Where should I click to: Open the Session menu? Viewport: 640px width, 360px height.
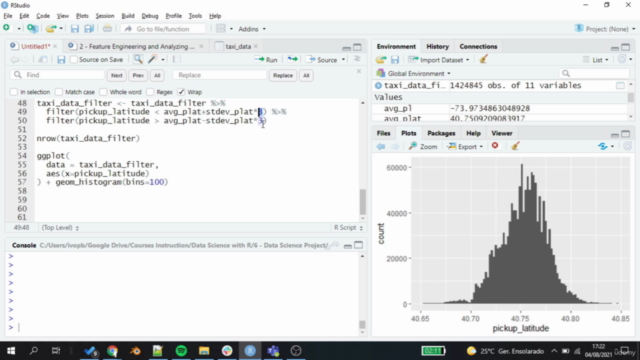tap(105, 16)
